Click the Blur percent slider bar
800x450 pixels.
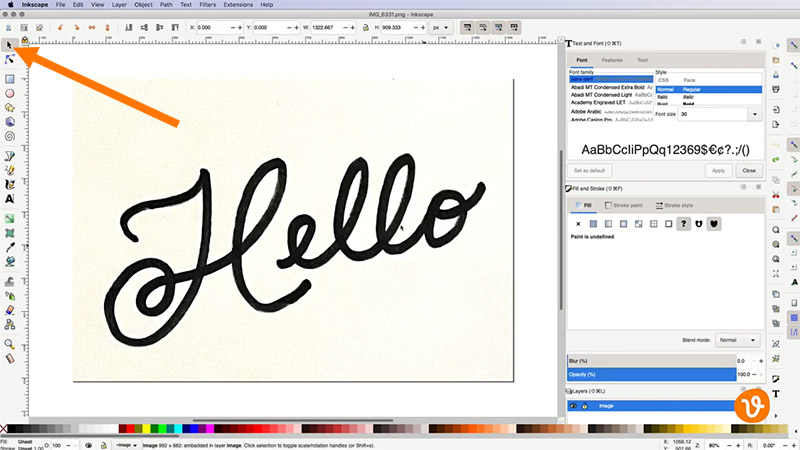coord(652,361)
